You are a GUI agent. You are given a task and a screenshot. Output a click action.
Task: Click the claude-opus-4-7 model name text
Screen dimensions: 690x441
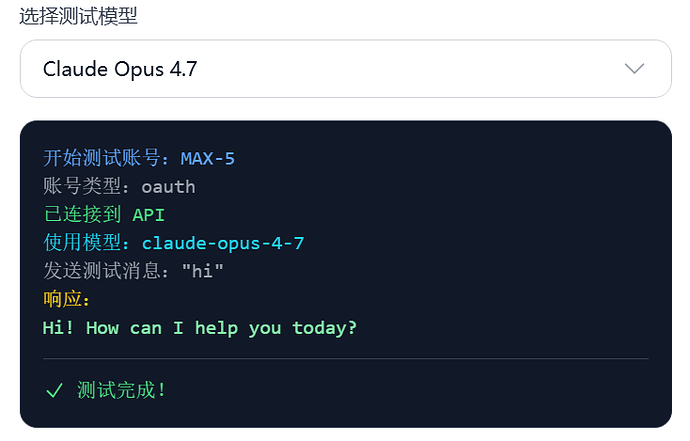click(x=223, y=243)
